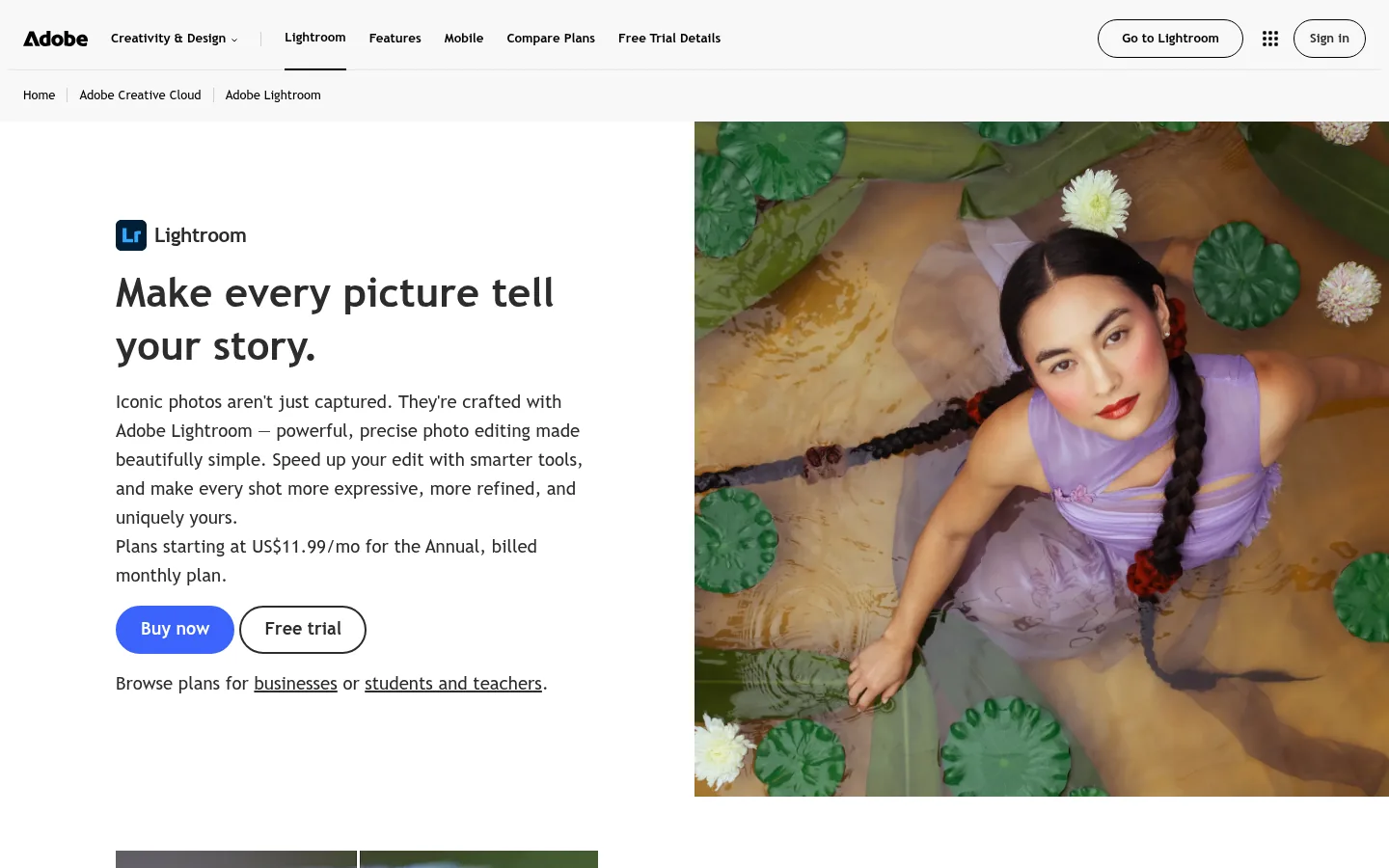Go to Compare Plans

pos(551,39)
